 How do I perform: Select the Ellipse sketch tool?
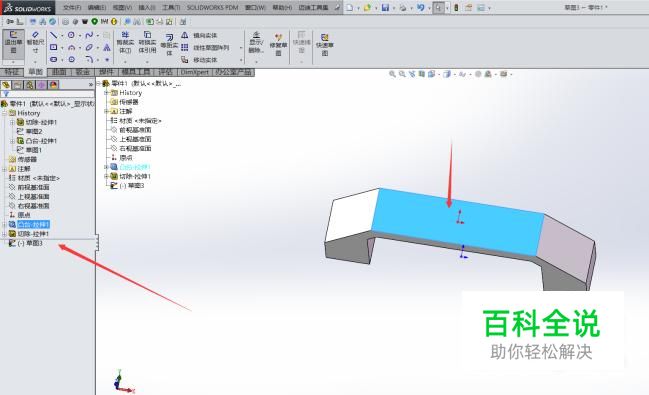[x=89, y=48]
